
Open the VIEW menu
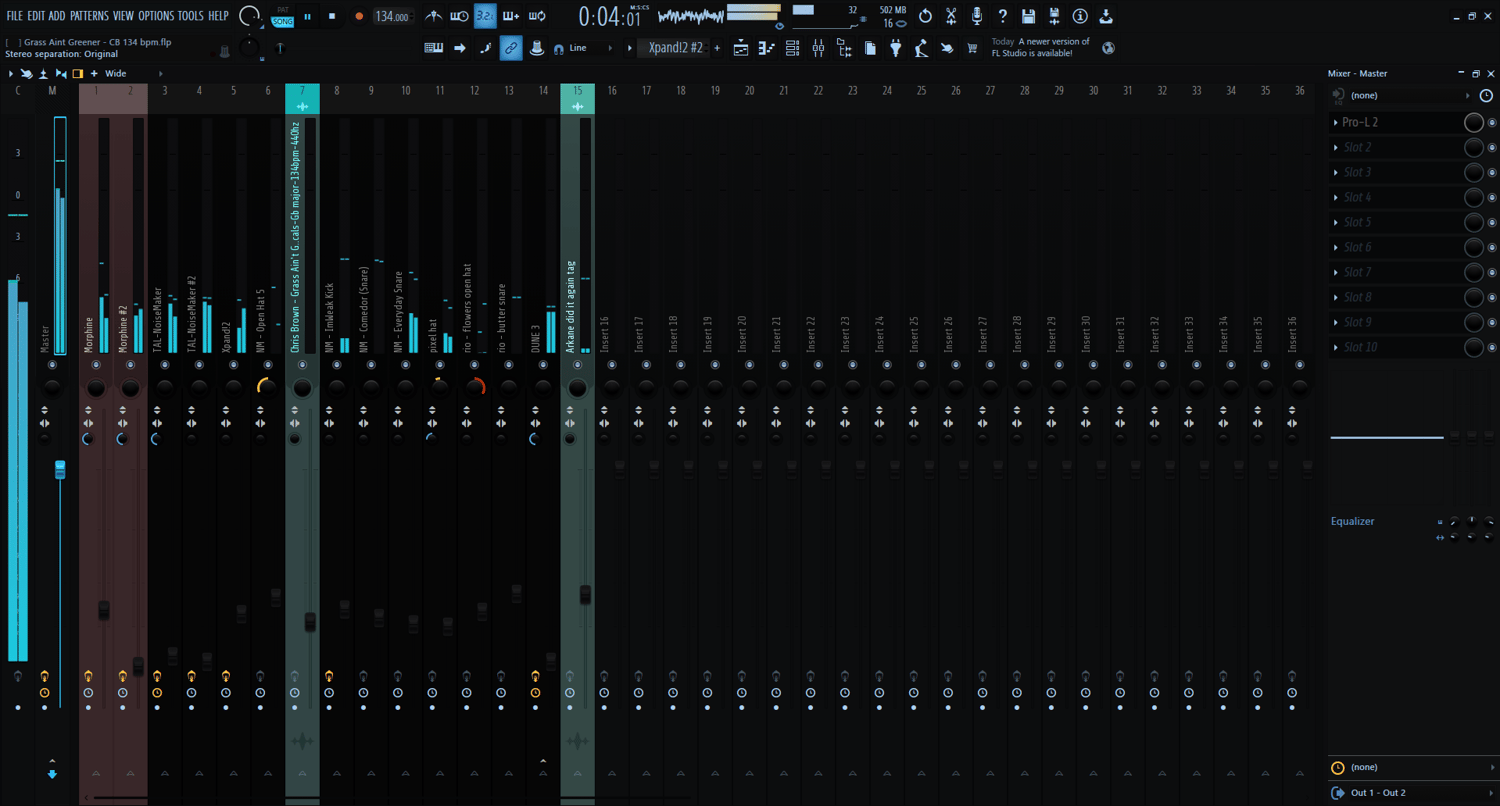pyautogui.click(x=123, y=16)
